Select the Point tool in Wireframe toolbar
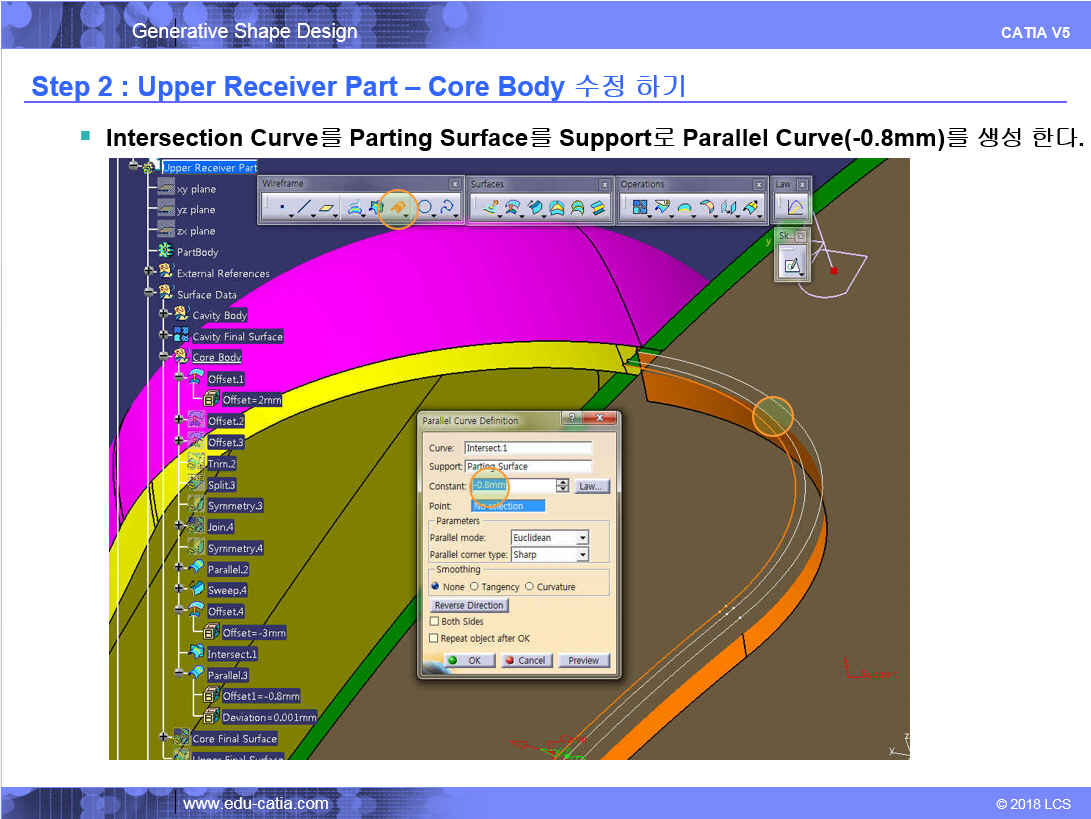 click(281, 208)
